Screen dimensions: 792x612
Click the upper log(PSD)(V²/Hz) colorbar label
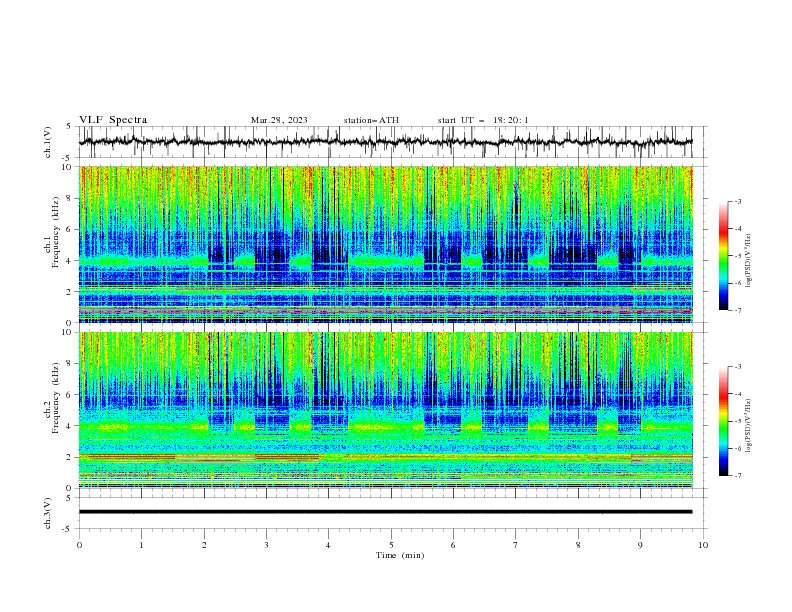coord(748,261)
